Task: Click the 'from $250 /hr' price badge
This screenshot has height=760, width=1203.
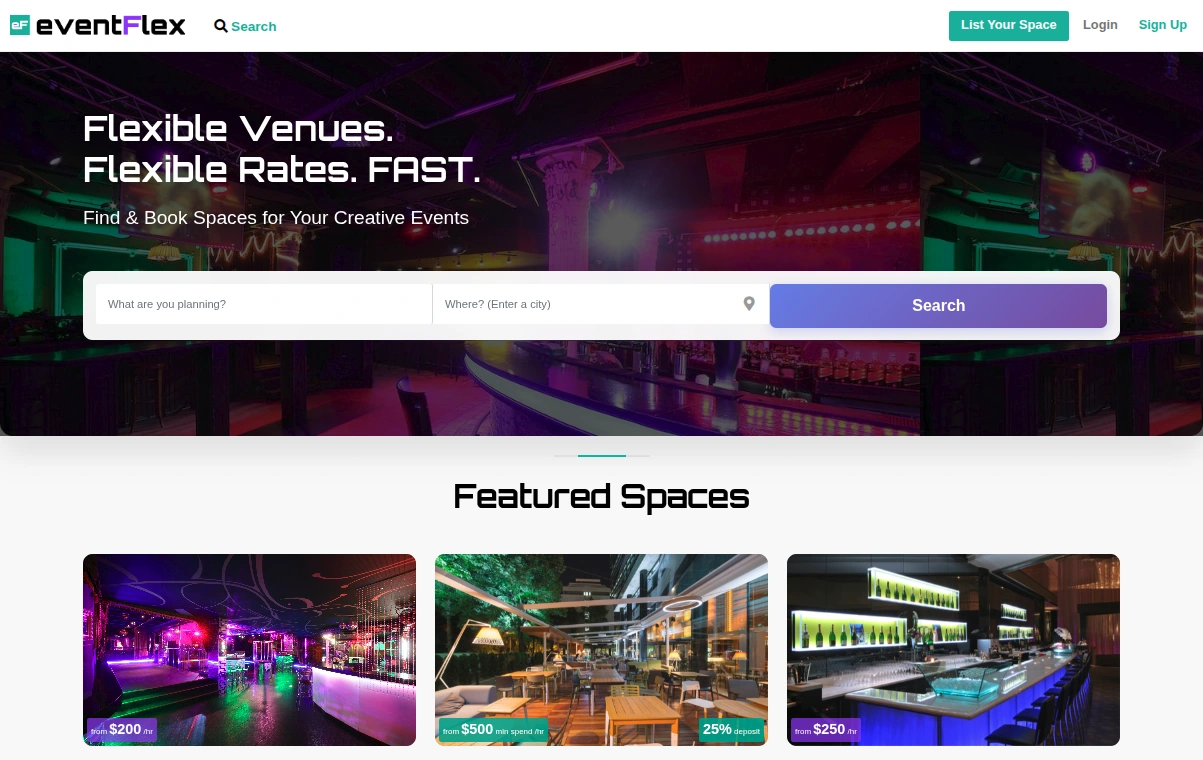Action: tap(826, 730)
